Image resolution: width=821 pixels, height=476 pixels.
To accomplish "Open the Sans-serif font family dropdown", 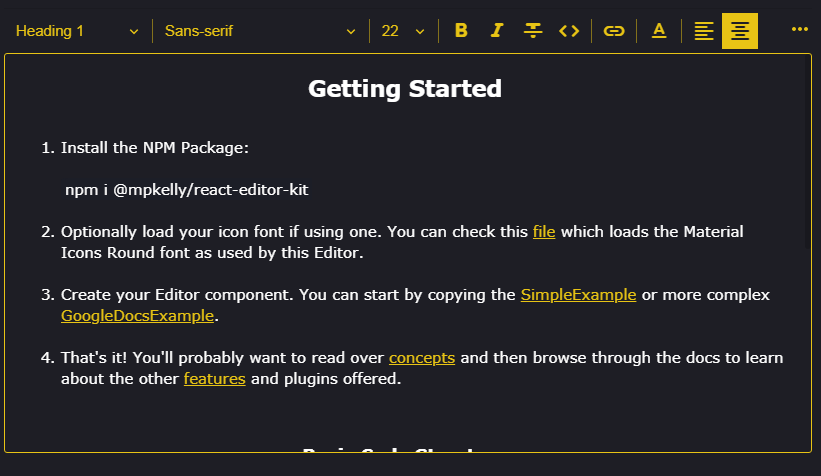I will [260, 31].
